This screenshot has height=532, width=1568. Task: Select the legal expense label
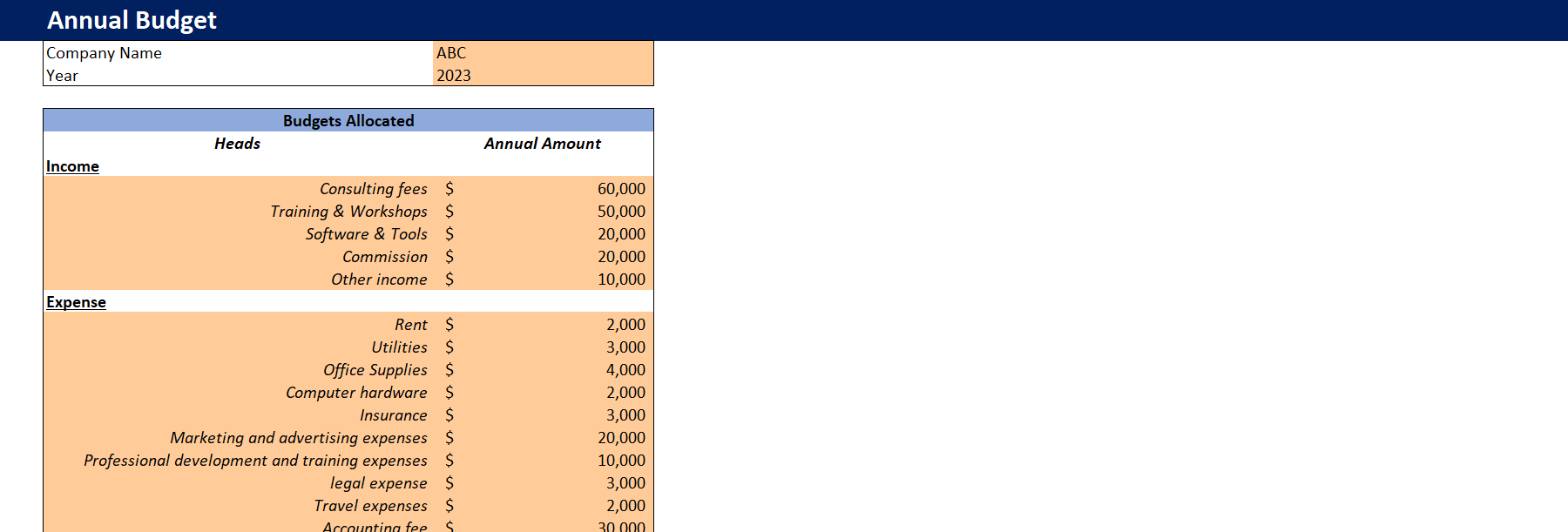pos(379,483)
